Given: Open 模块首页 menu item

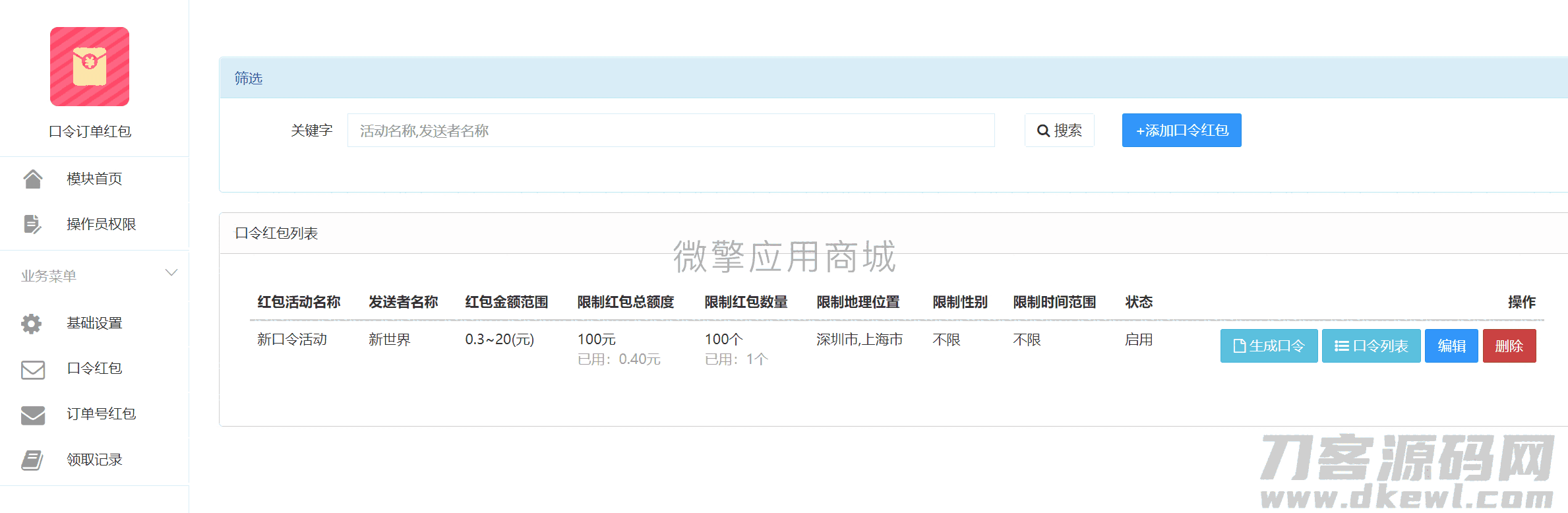Looking at the screenshot, I should pyautogui.click(x=94, y=179).
